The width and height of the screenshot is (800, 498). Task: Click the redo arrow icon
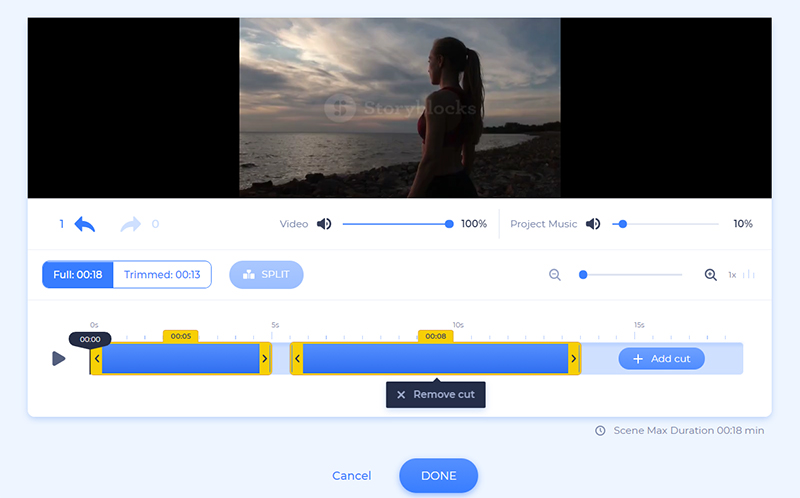[131, 224]
